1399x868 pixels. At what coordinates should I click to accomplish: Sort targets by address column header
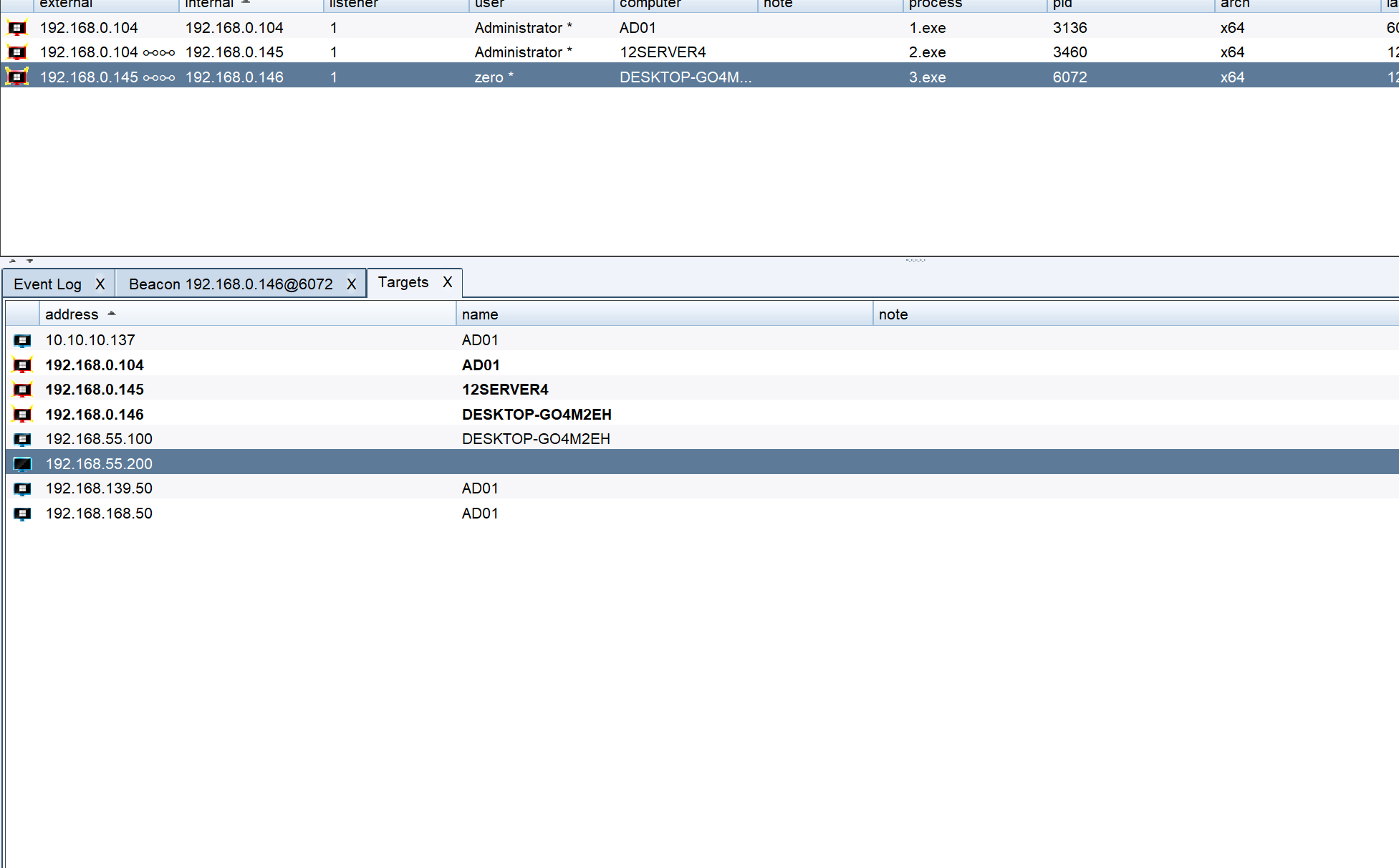click(x=72, y=314)
